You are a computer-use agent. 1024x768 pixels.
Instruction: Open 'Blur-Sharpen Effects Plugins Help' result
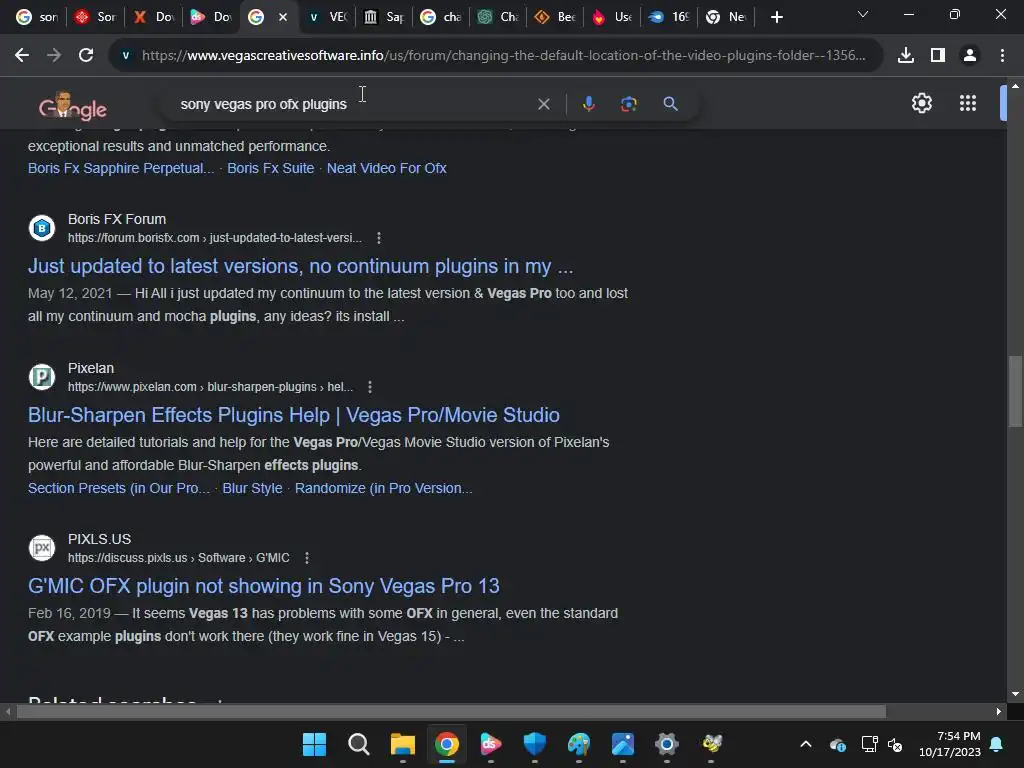(294, 415)
